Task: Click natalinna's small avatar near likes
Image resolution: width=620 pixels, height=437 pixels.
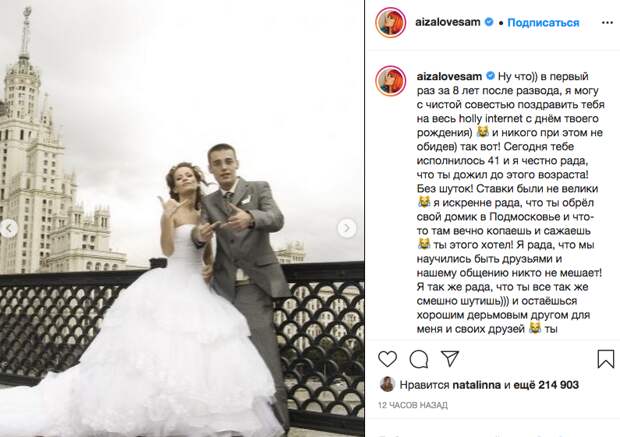Action: pyautogui.click(x=387, y=384)
